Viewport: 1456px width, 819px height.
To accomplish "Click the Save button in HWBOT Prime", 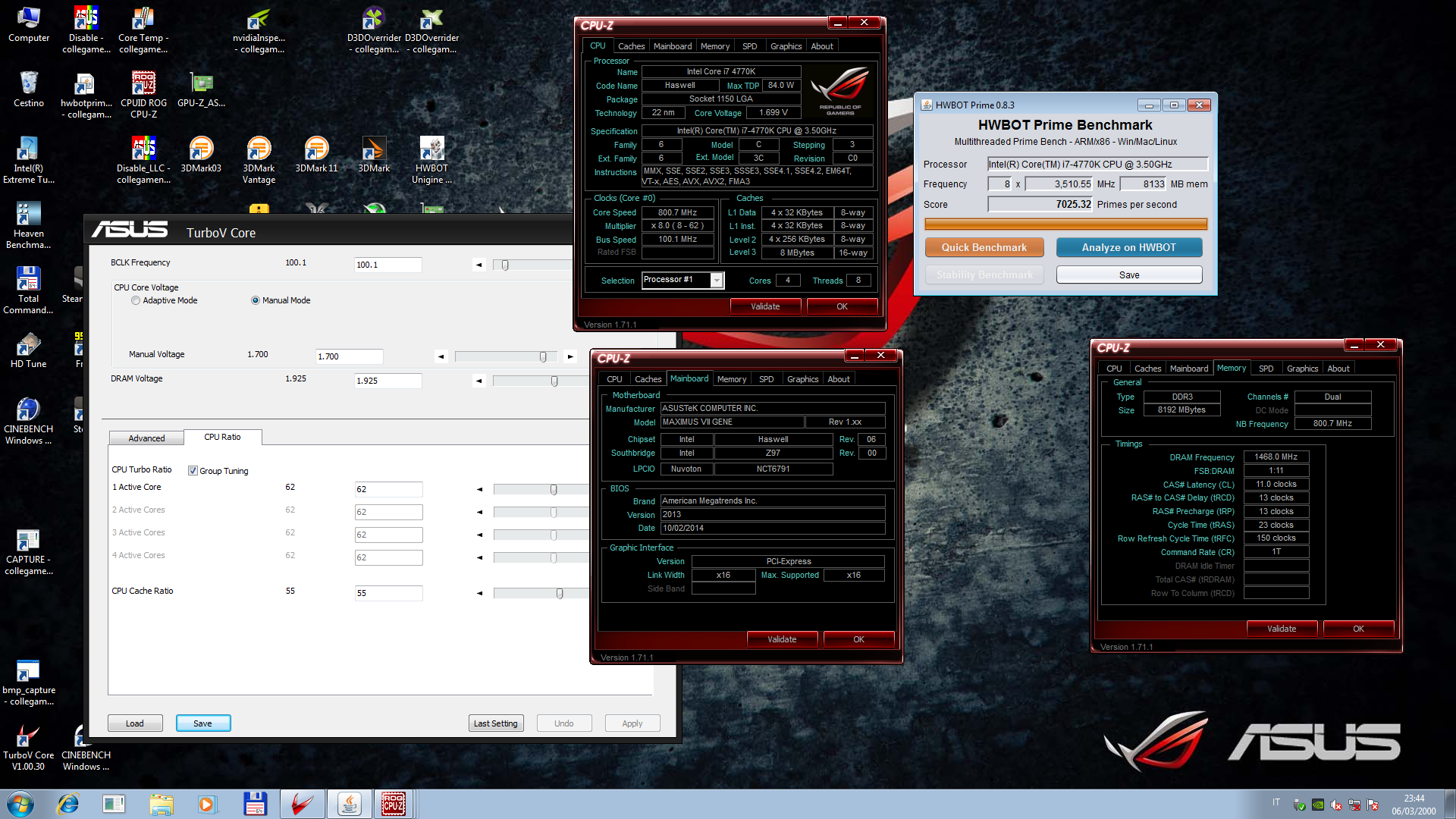I will (x=1128, y=275).
